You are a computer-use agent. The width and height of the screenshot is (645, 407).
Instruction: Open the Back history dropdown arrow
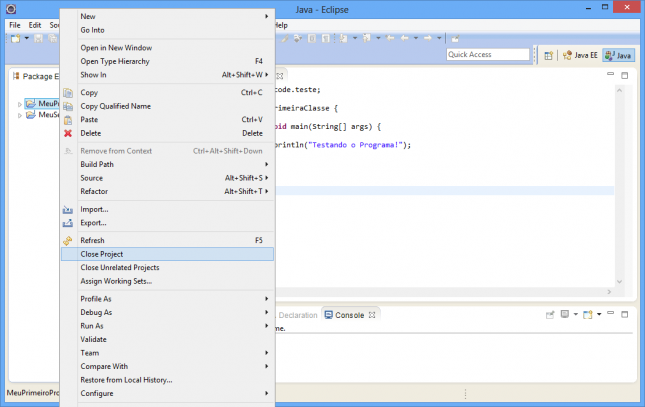[416, 38]
